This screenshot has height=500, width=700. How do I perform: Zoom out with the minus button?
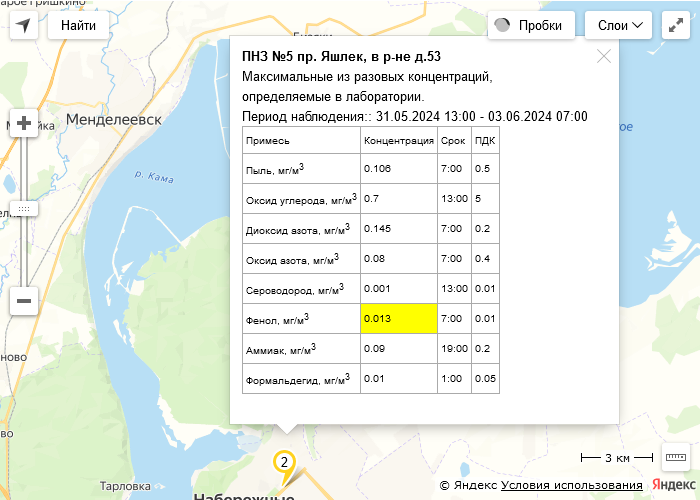[24, 301]
